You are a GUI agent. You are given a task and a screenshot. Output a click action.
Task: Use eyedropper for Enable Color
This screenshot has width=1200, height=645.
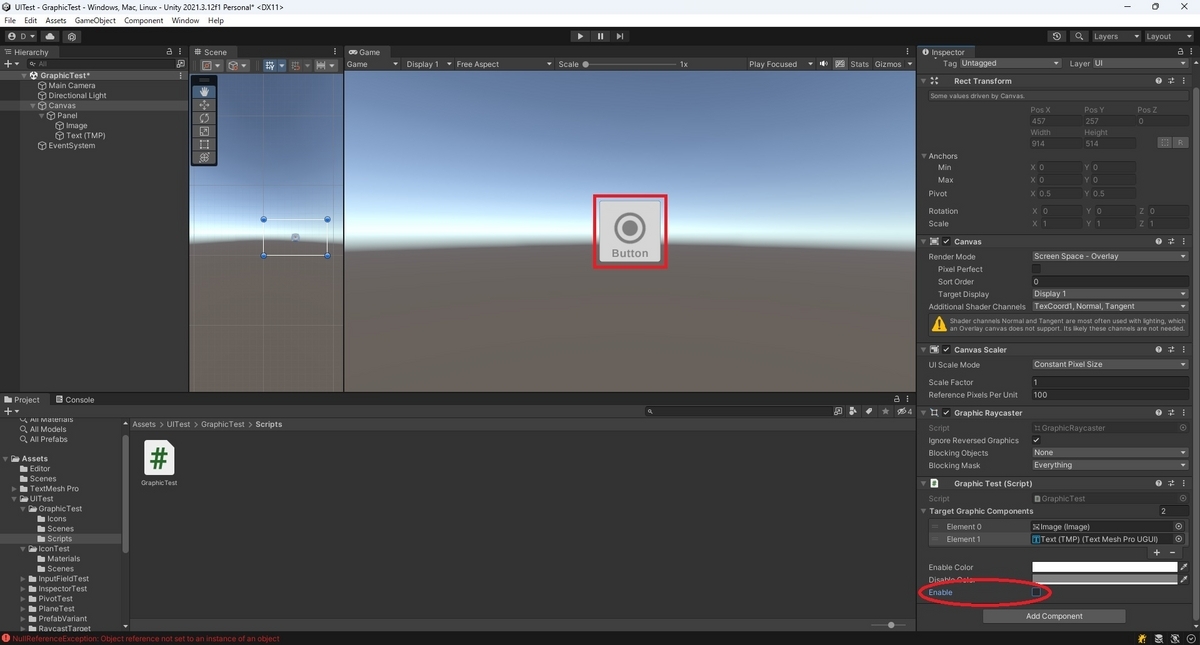tap(1184, 567)
